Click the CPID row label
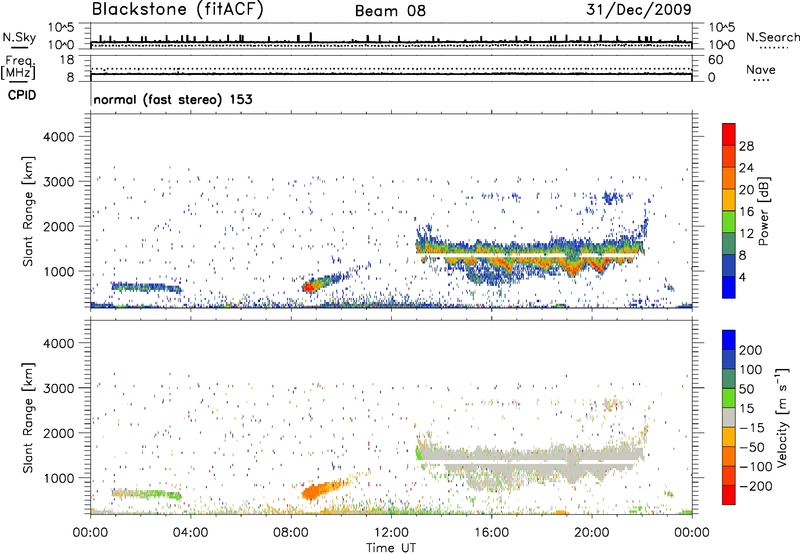800x554 pixels. [x=22, y=95]
